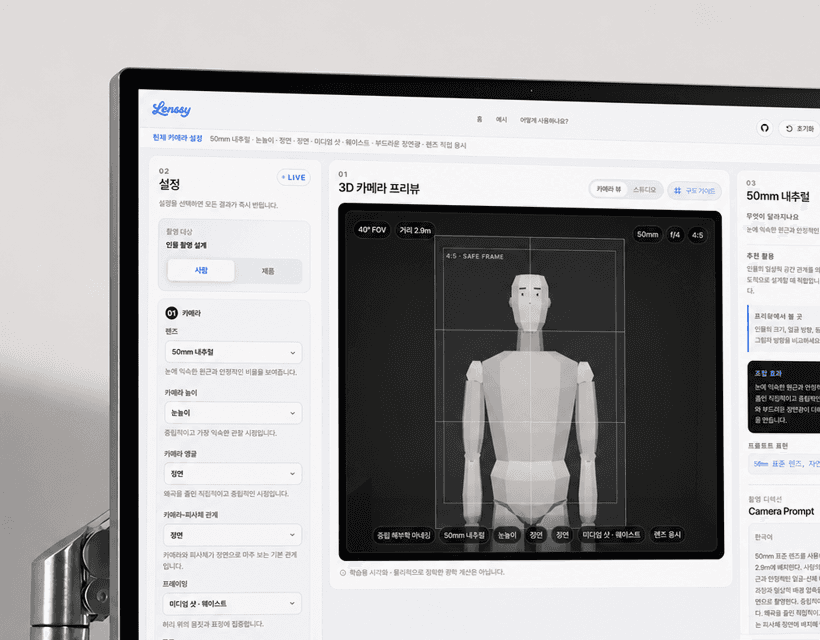Open the 프레이밍 dropdown showing 미디엄 샷 · 웨이스트
820x640 pixels.
(232, 603)
